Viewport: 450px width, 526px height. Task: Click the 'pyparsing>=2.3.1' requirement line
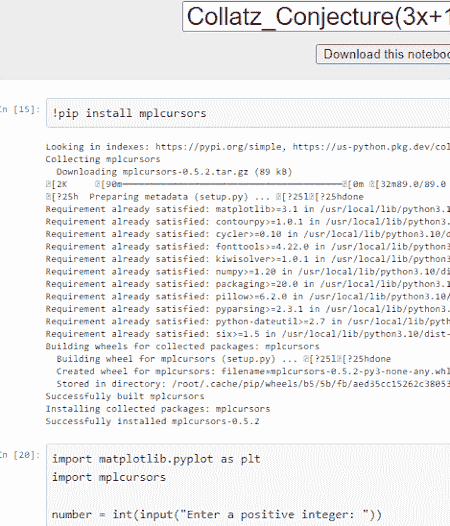click(248, 309)
